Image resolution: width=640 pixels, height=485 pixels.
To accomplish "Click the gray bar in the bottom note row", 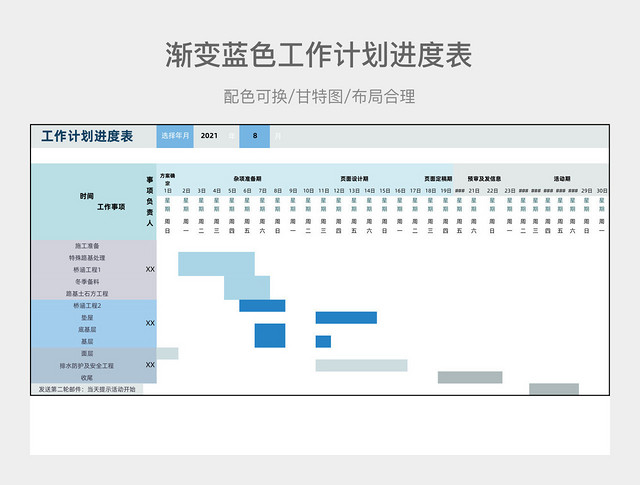I will tap(554, 389).
